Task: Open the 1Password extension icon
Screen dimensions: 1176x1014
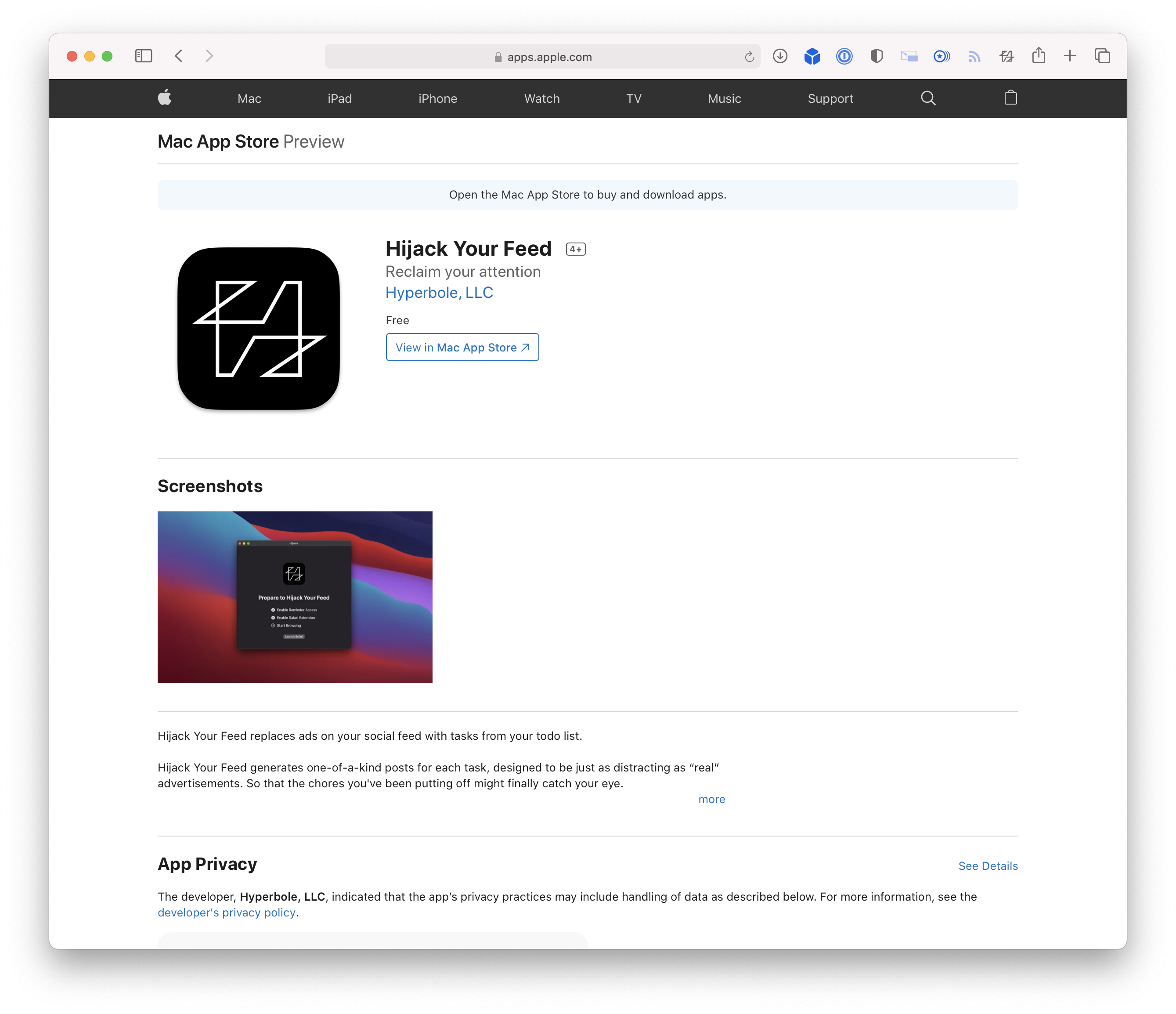Action: (844, 56)
